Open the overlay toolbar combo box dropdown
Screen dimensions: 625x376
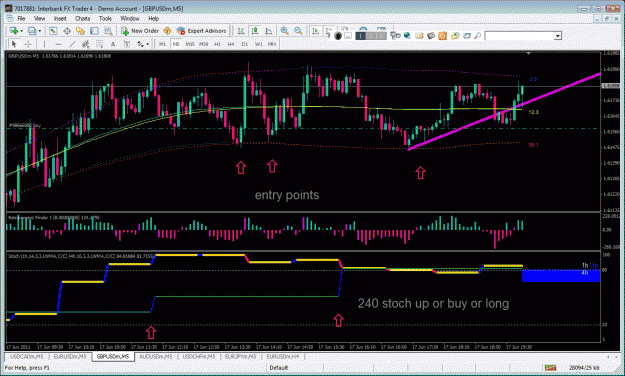pos(558,36)
